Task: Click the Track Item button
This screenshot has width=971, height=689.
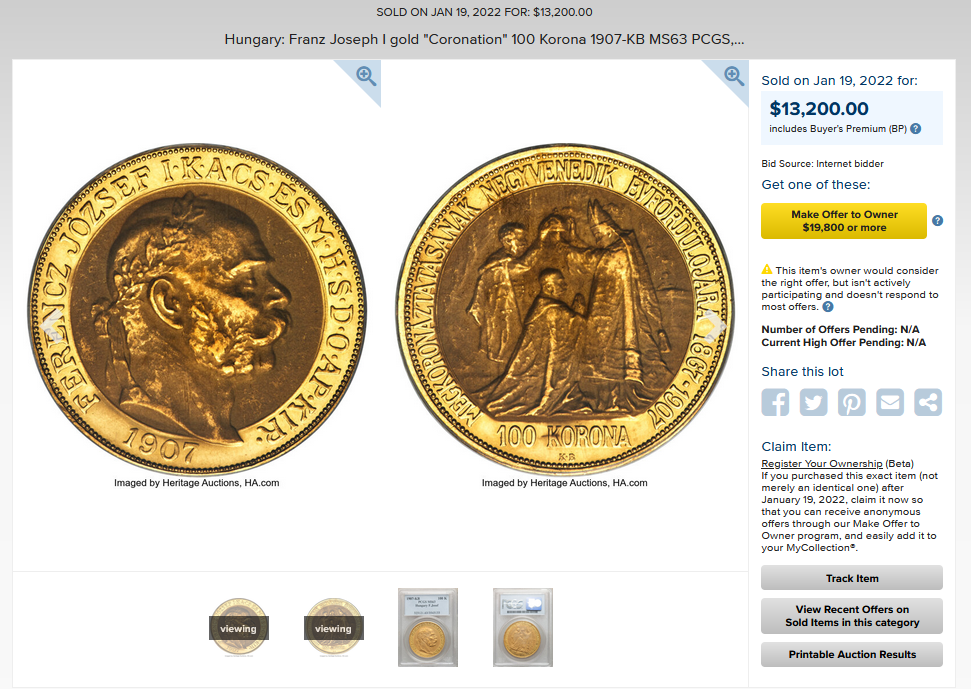Action: pos(852,578)
